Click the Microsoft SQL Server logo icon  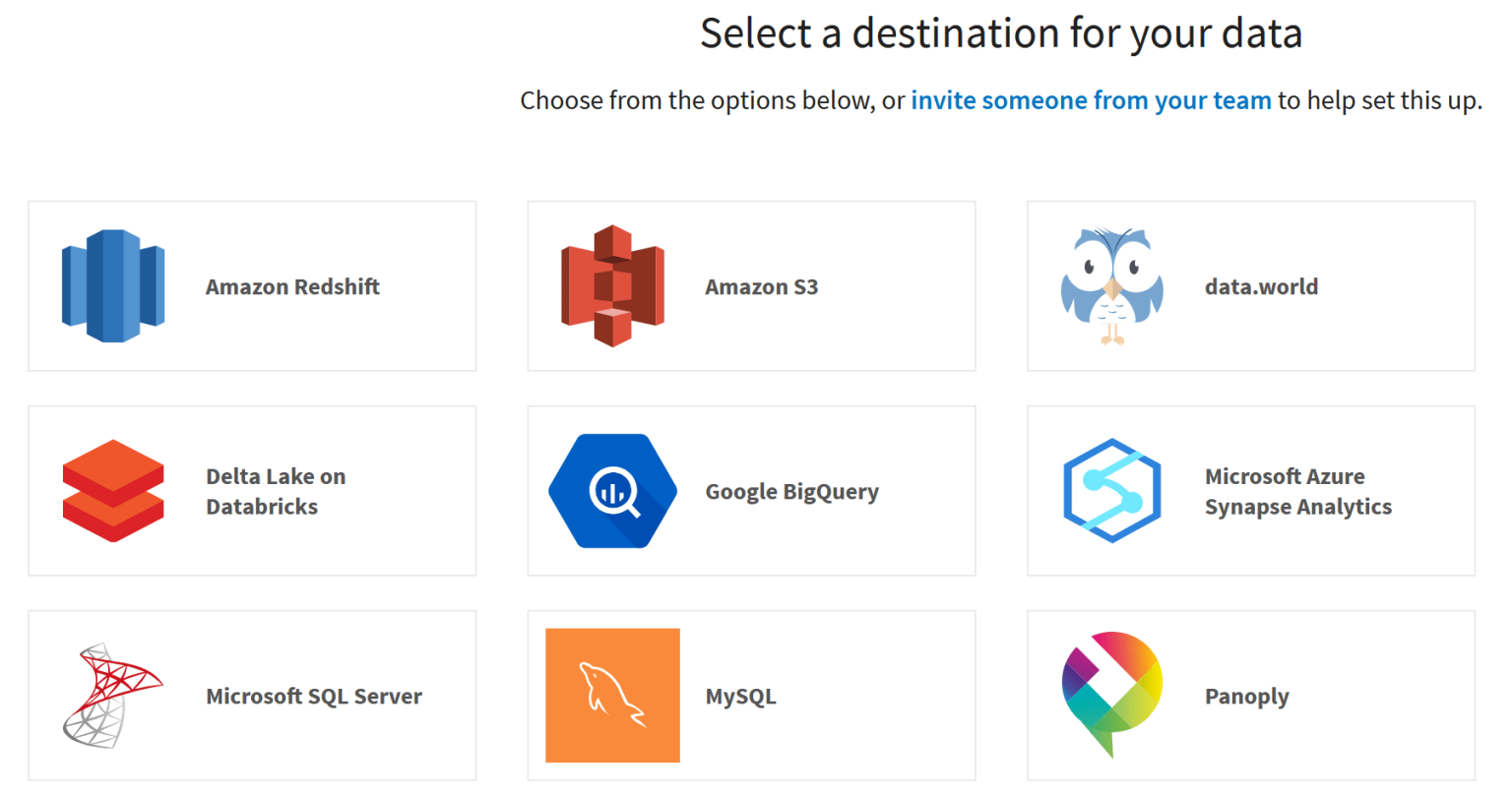pos(113,696)
